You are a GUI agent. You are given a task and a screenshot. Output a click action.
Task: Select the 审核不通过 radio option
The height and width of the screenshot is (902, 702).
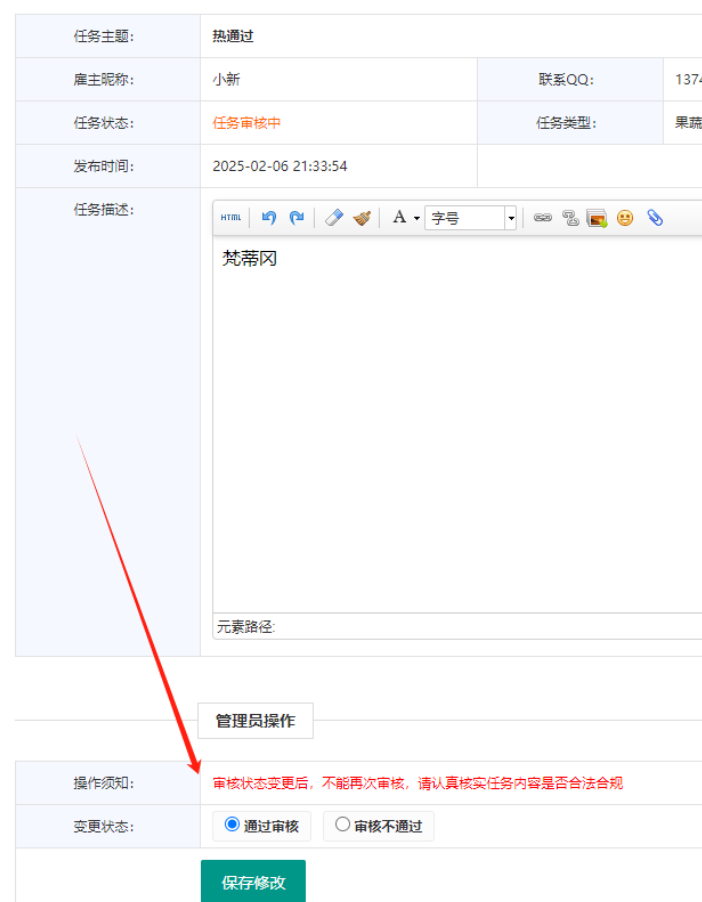click(342, 824)
